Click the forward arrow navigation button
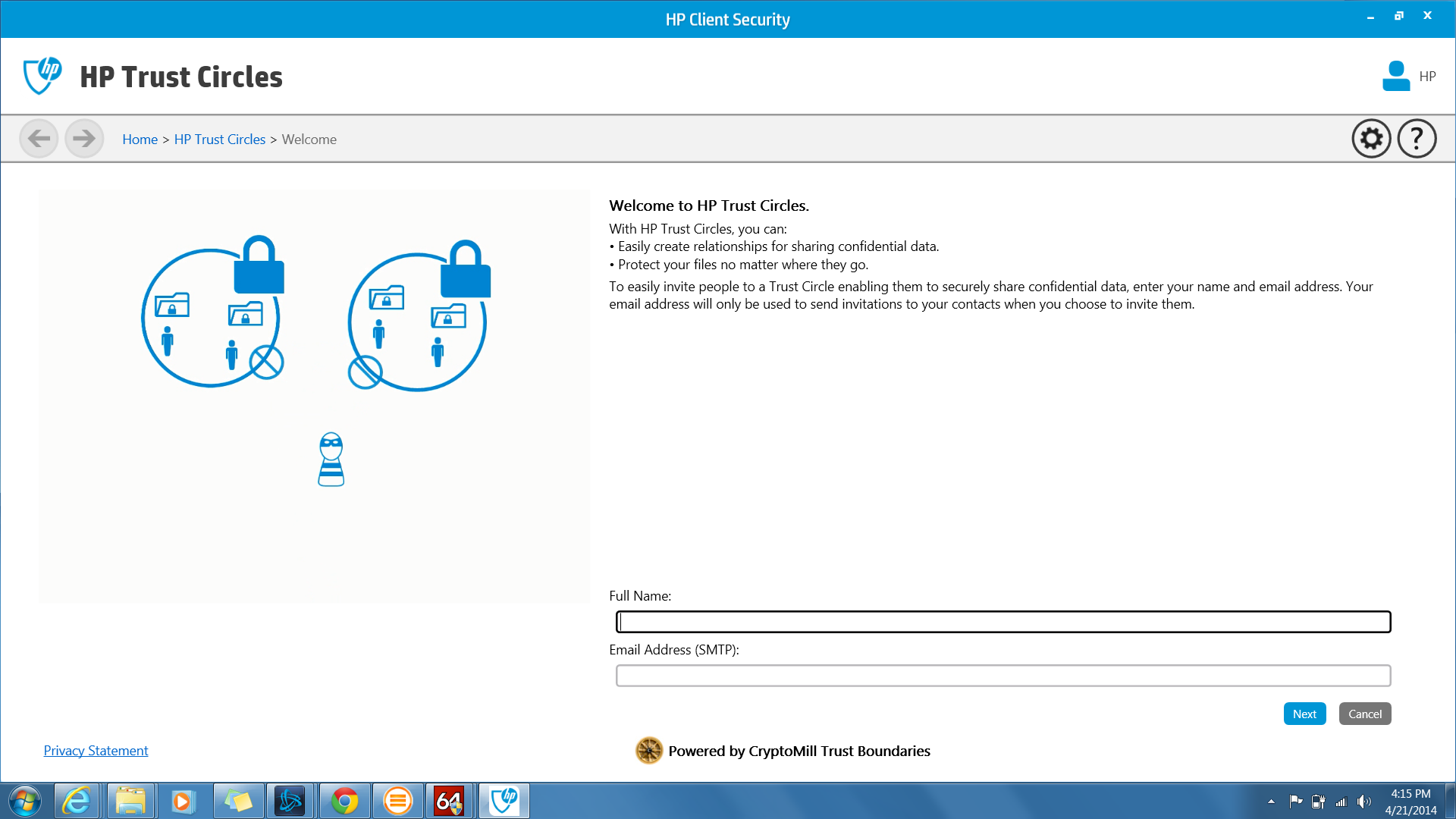Viewport: 1456px width, 819px height. 84,139
